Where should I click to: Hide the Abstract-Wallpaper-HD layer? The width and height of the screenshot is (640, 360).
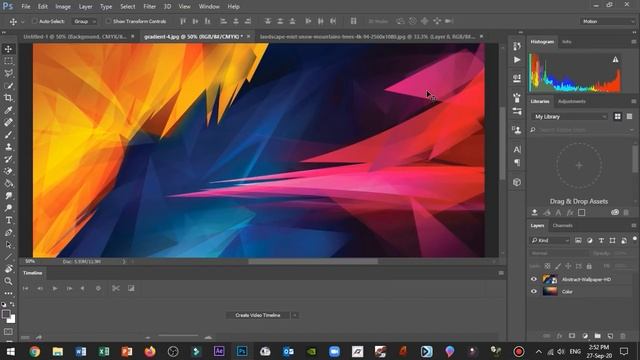534,279
